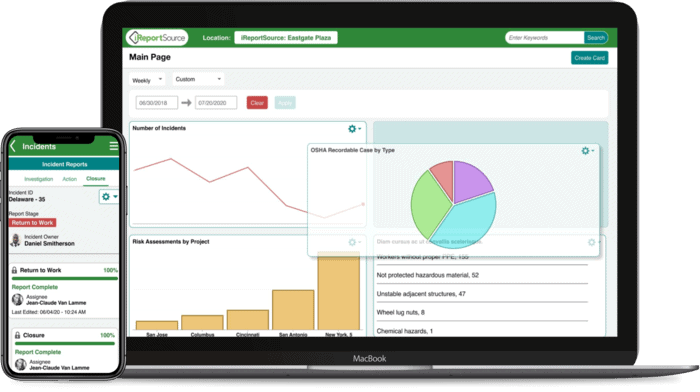Click 'Wheel lug nuts, 8' row
Viewport: 700px width, 392px height.
pos(482,313)
